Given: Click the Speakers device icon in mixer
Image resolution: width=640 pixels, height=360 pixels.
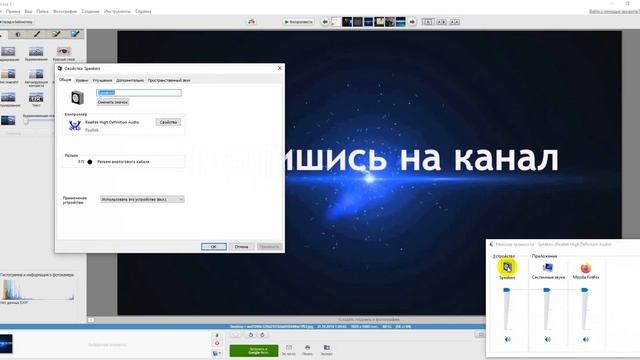Looking at the screenshot, I should (507, 267).
